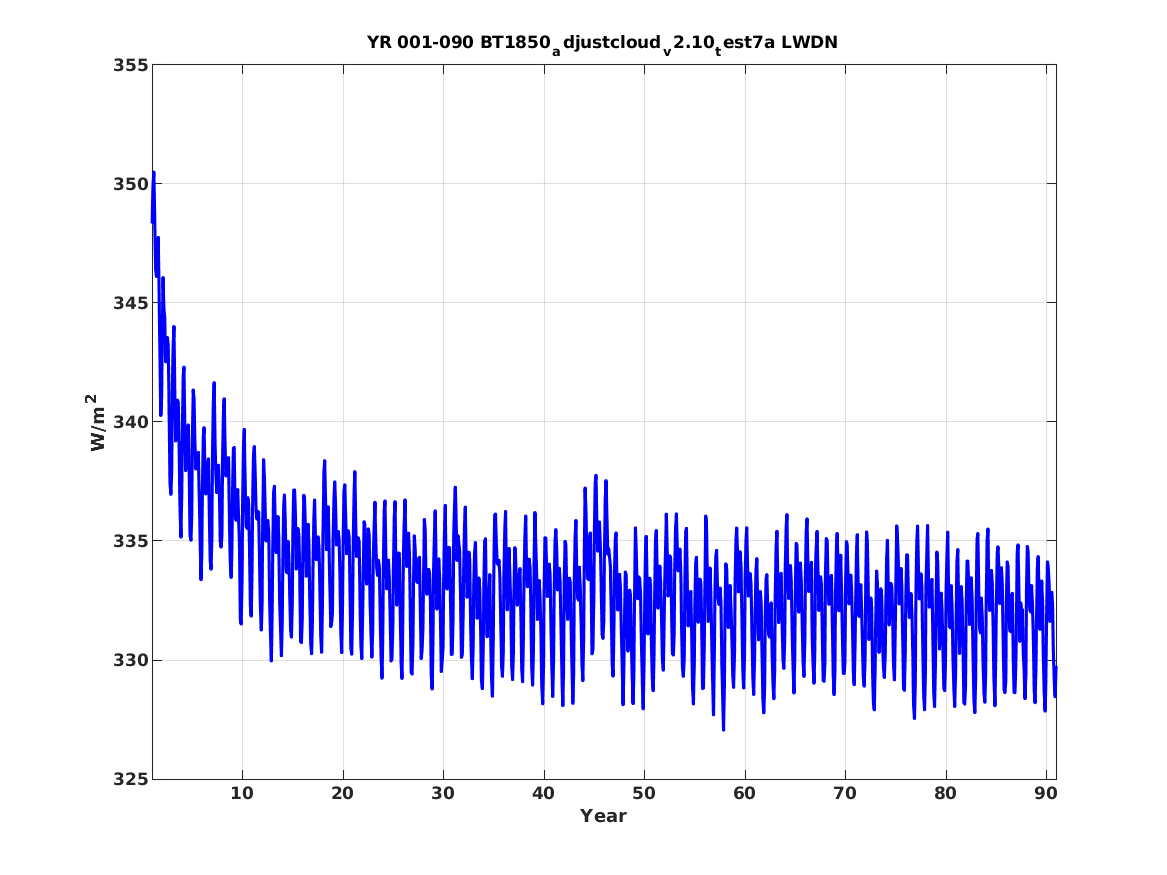Click y-axis tick label 350
Image resolution: width=1167 pixels, height=875 pixels.
(x=130, y=184)
